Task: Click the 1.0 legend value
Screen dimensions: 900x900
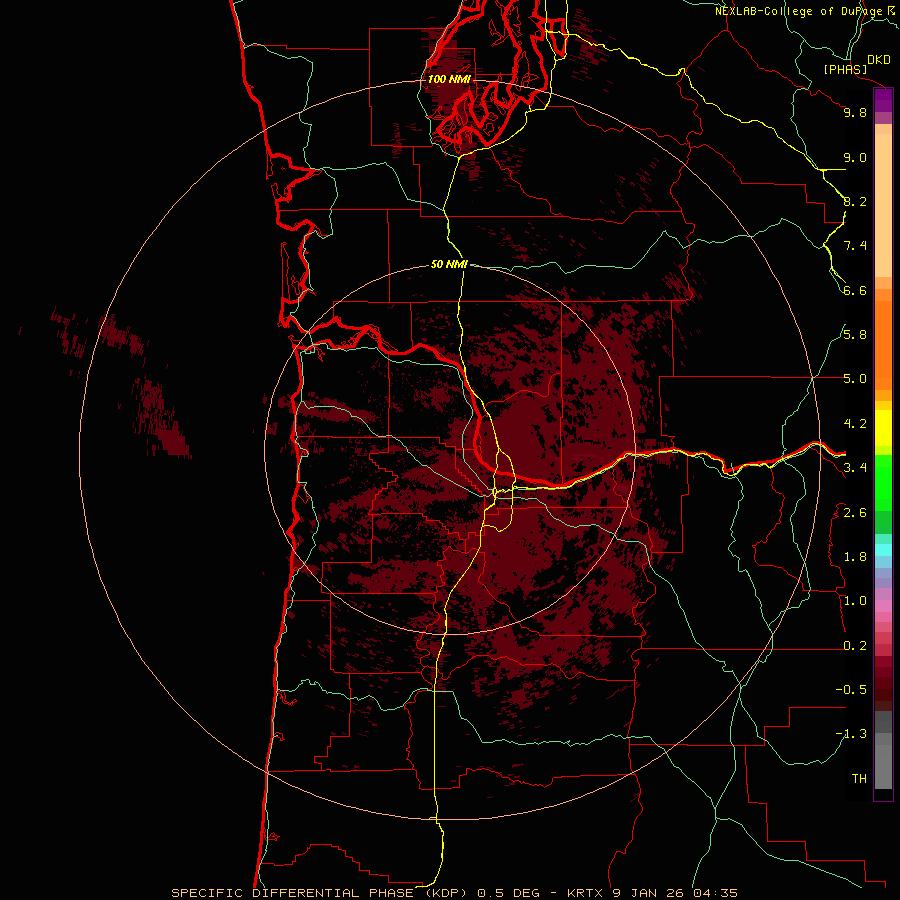Action: pos(855,602)
